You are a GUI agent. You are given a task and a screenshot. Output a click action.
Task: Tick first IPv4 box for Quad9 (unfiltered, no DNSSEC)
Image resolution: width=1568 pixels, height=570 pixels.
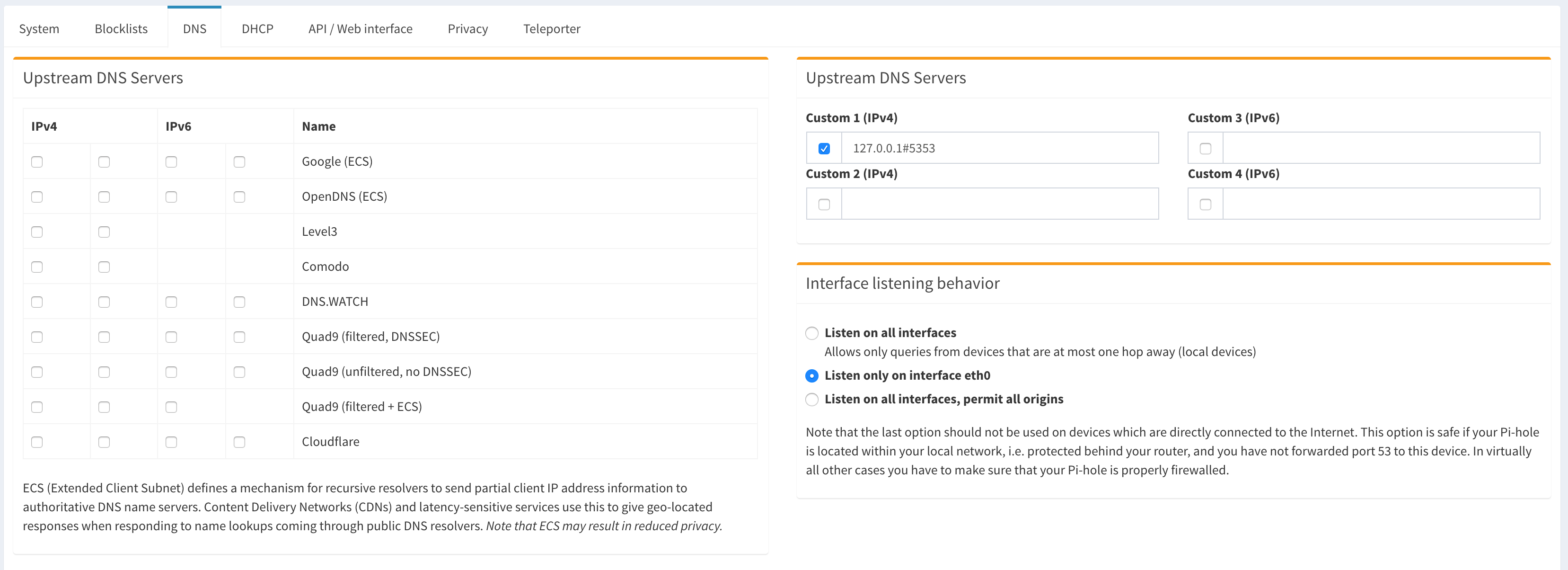pos(37,372)
